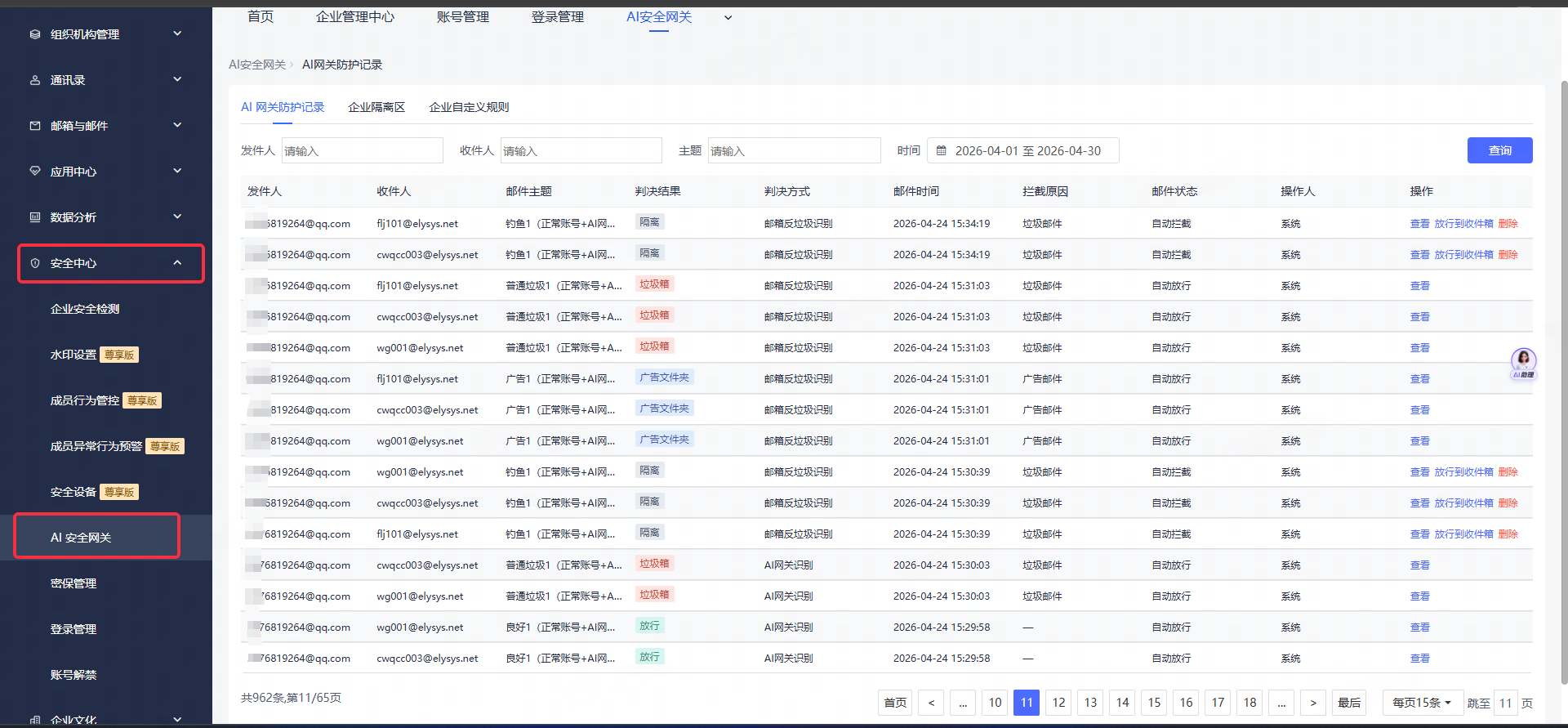Open the 每页15条 page size dropdown

1422,703
